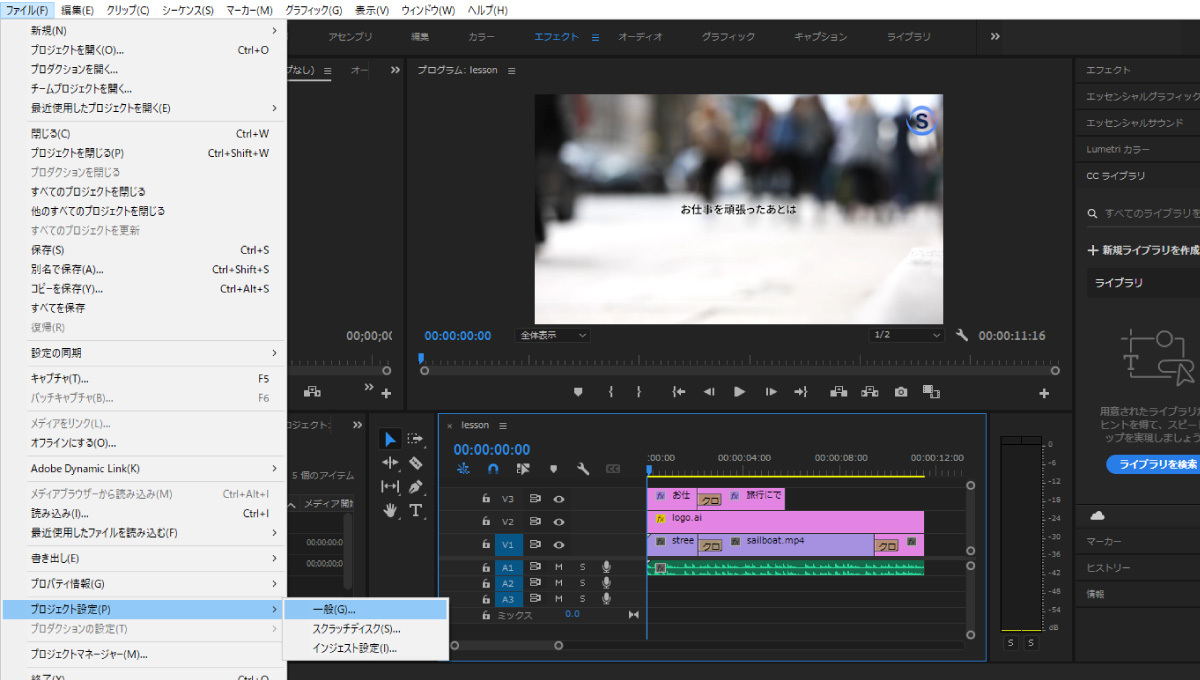Click the Lift button
Image resolution: width=1200 pixels, height=680 pixels.
pos(839,392)
